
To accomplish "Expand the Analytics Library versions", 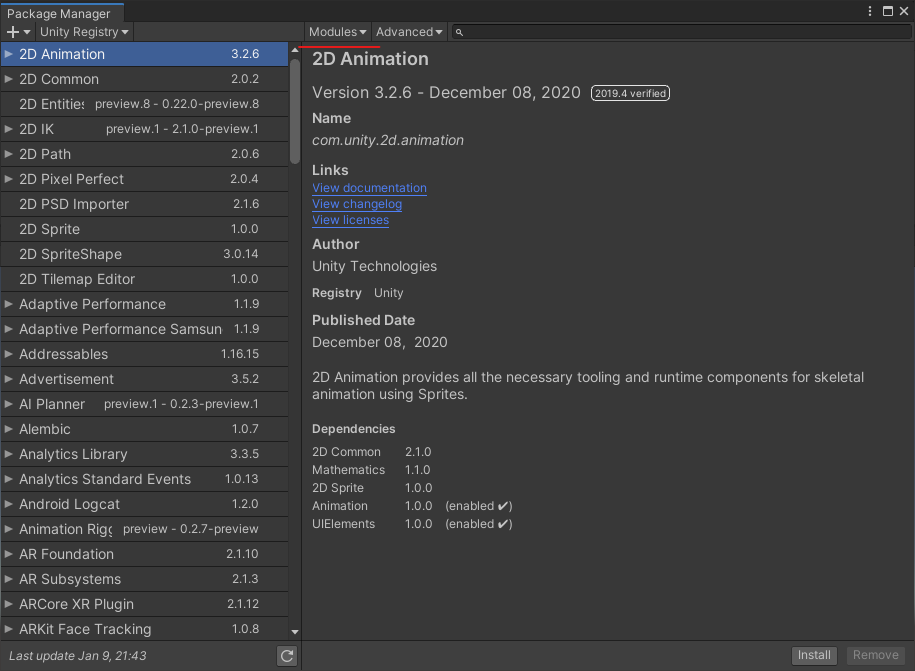I will pos(8,454).
